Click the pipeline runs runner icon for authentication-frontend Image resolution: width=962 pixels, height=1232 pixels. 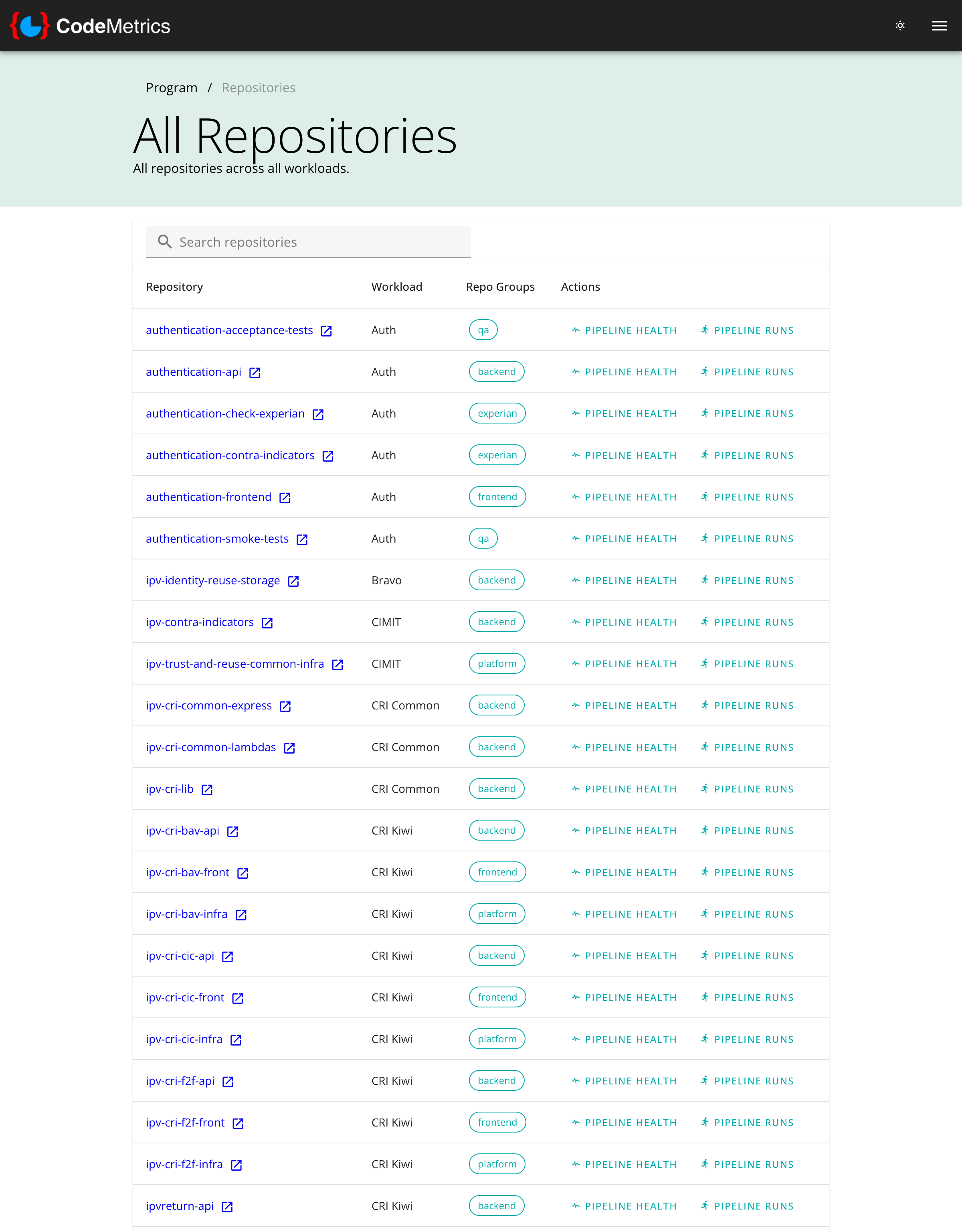(x=705, y=497)
